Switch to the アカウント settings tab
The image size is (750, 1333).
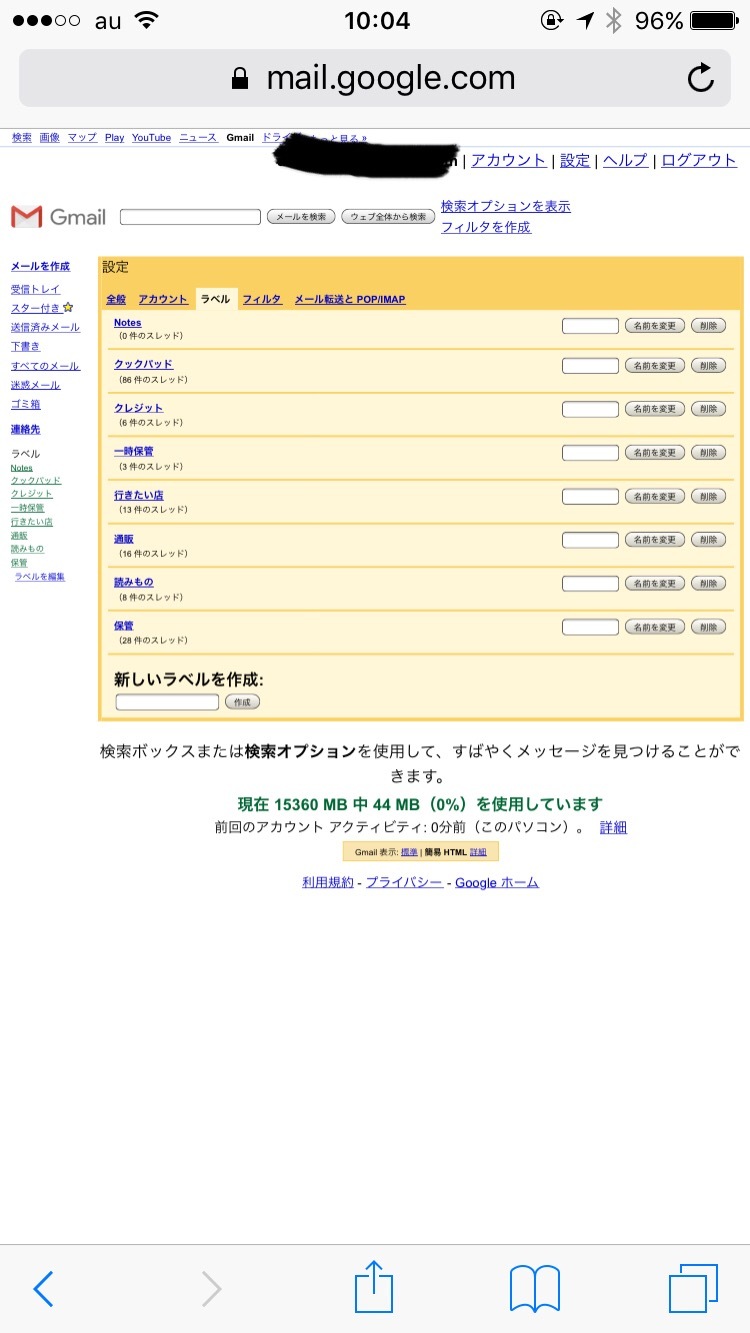pyautogui.click(x=163, y=299)
